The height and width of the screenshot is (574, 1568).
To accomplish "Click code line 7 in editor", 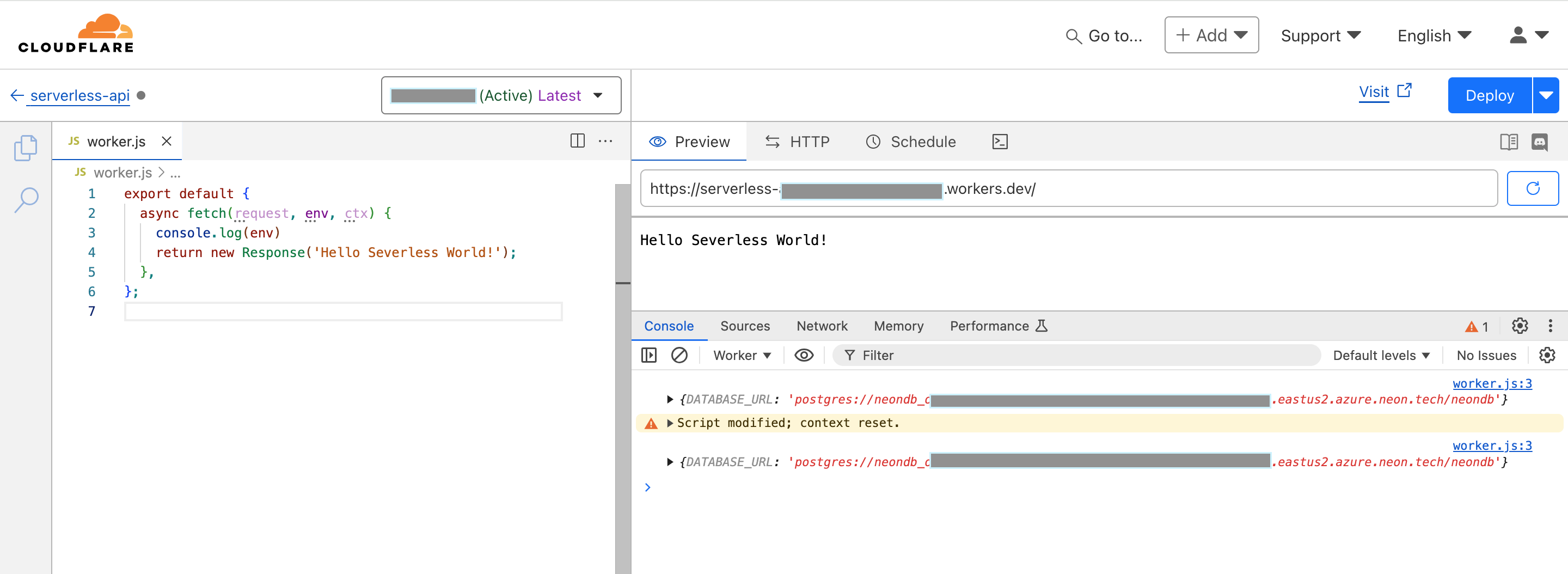I will (342, 312).
